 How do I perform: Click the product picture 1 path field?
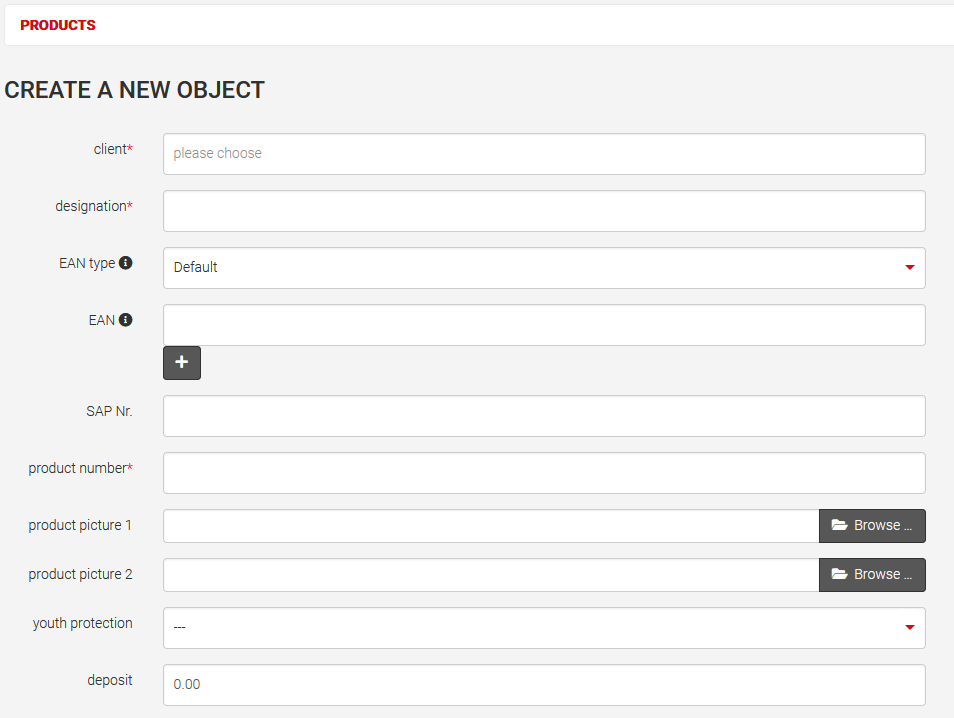coord(490,526)
